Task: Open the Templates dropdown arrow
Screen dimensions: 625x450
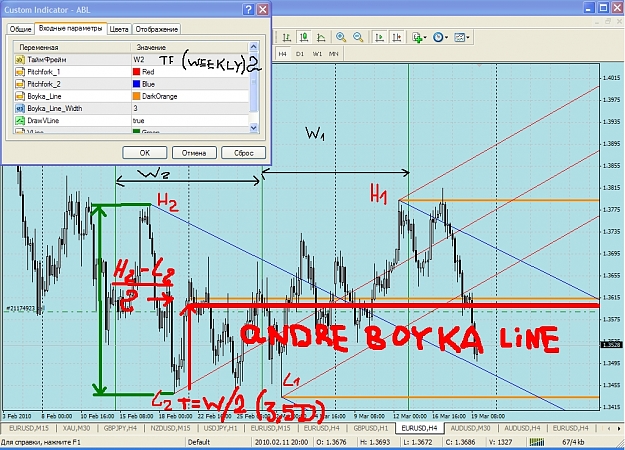Action: [x=468, y=37]
